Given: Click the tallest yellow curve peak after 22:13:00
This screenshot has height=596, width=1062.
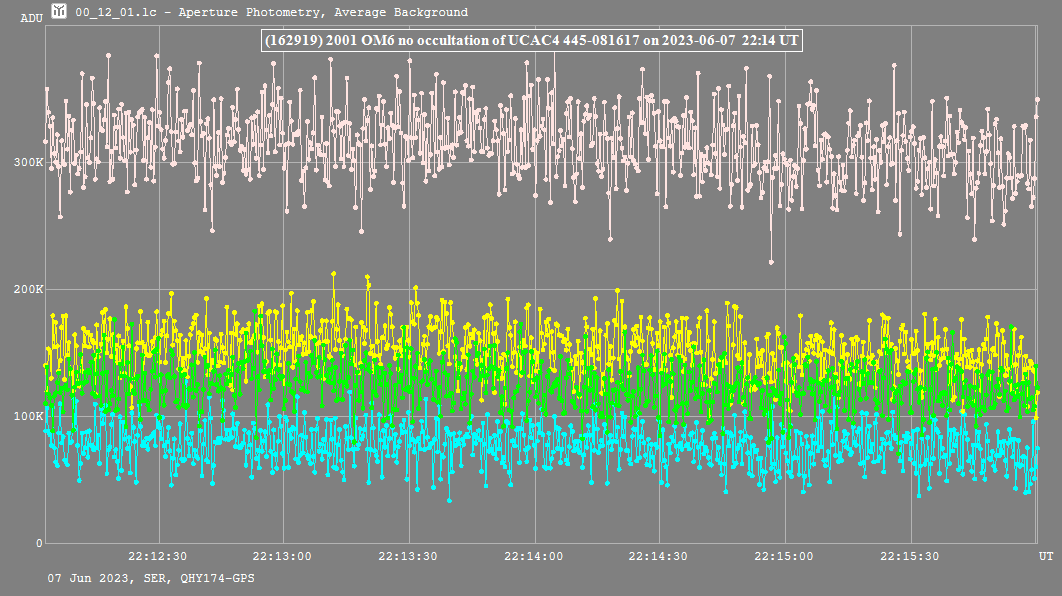Looking at the screenshot, I should [333, 273].
